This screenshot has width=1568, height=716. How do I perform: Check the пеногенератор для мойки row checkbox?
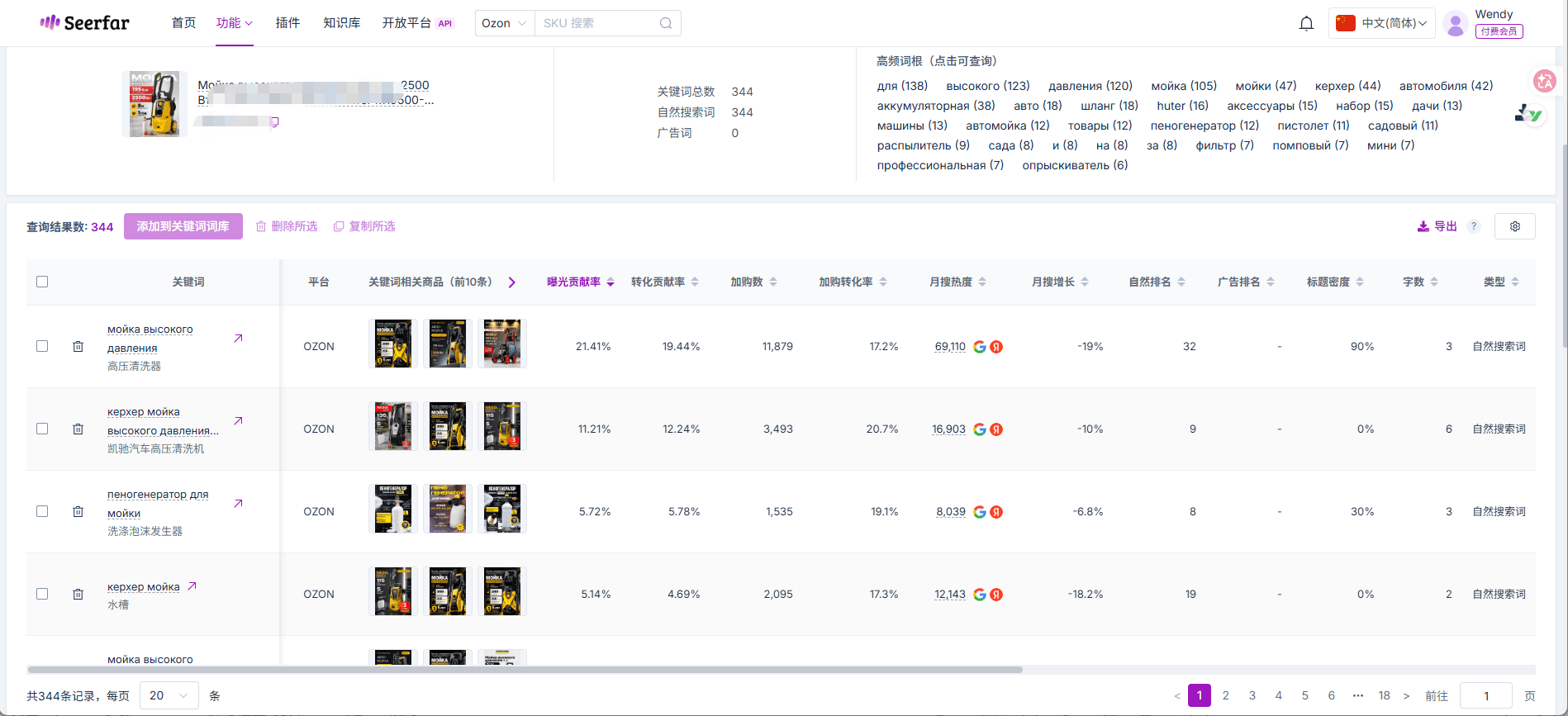[42, 511]
